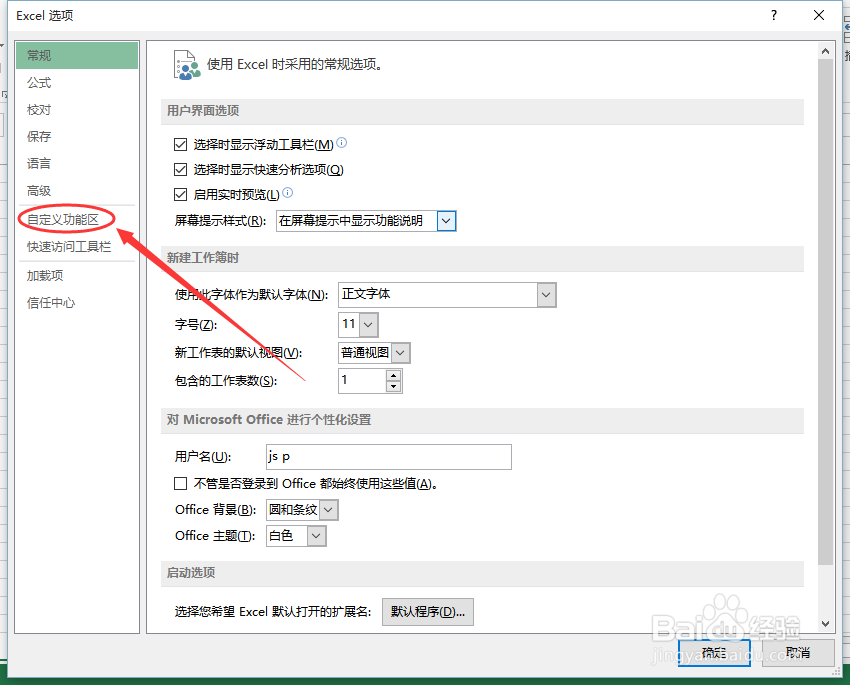Select the 公式 category
Viewport: 850px width, 685px height.
pos(77,82)
